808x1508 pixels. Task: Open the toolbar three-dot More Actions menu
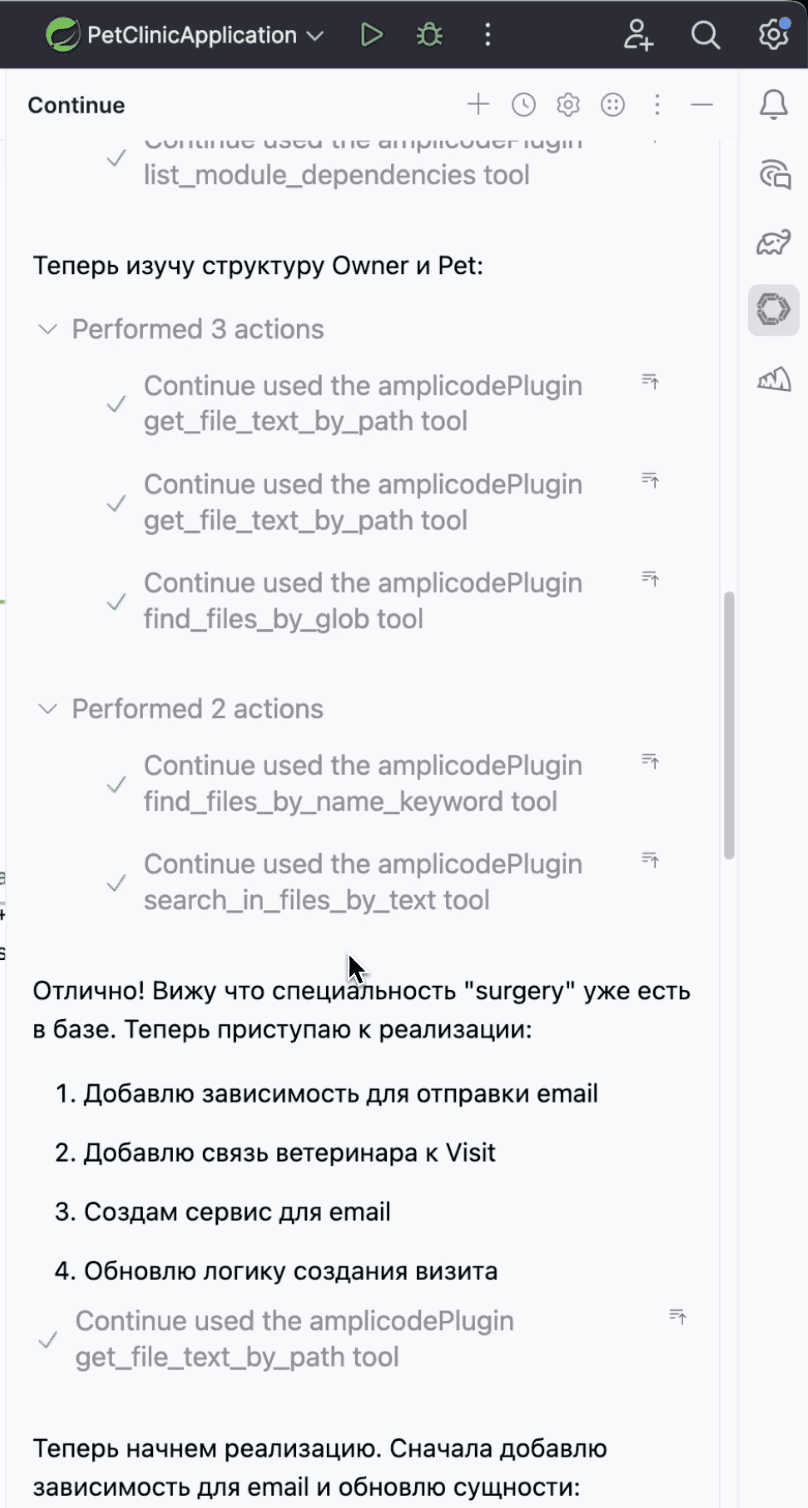pyautogui.click(x=487, y=34)
